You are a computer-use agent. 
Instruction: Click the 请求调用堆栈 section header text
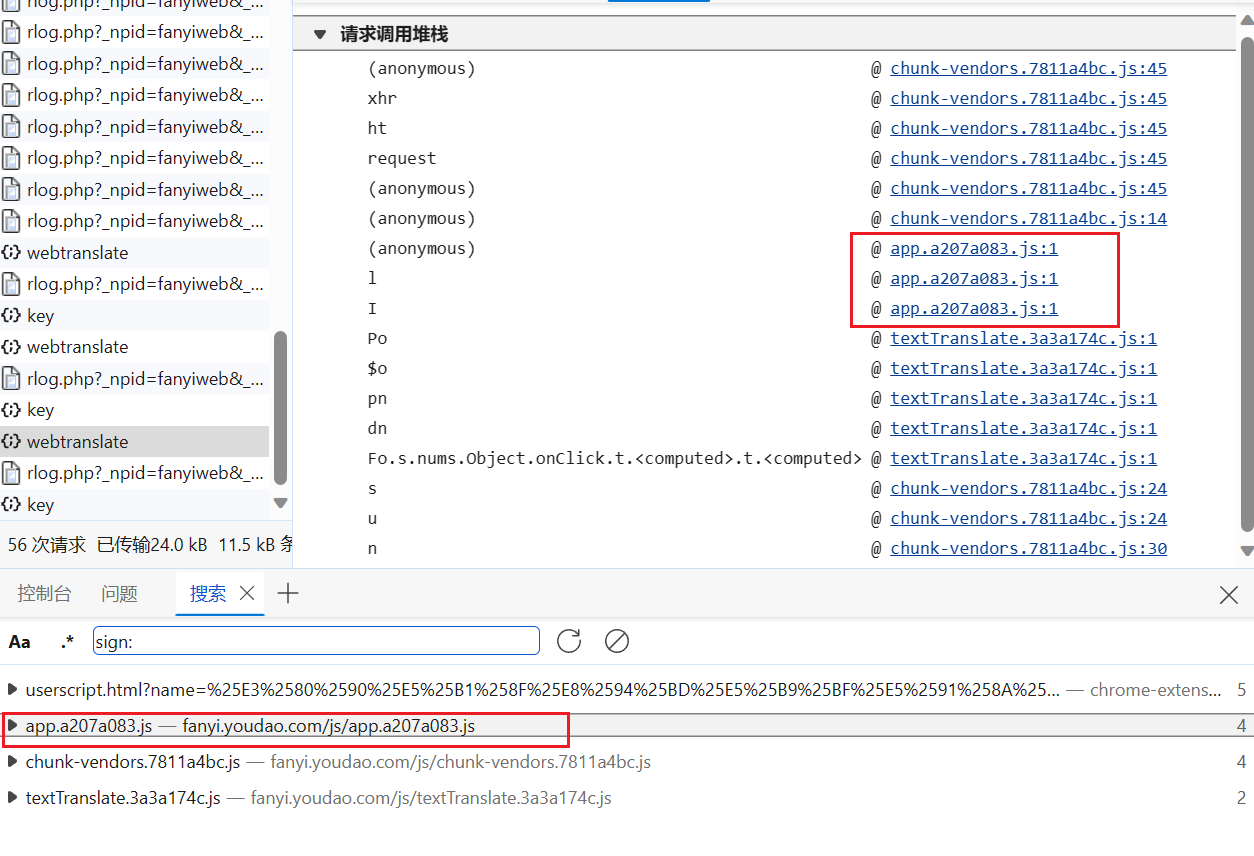tap(394, 34)
